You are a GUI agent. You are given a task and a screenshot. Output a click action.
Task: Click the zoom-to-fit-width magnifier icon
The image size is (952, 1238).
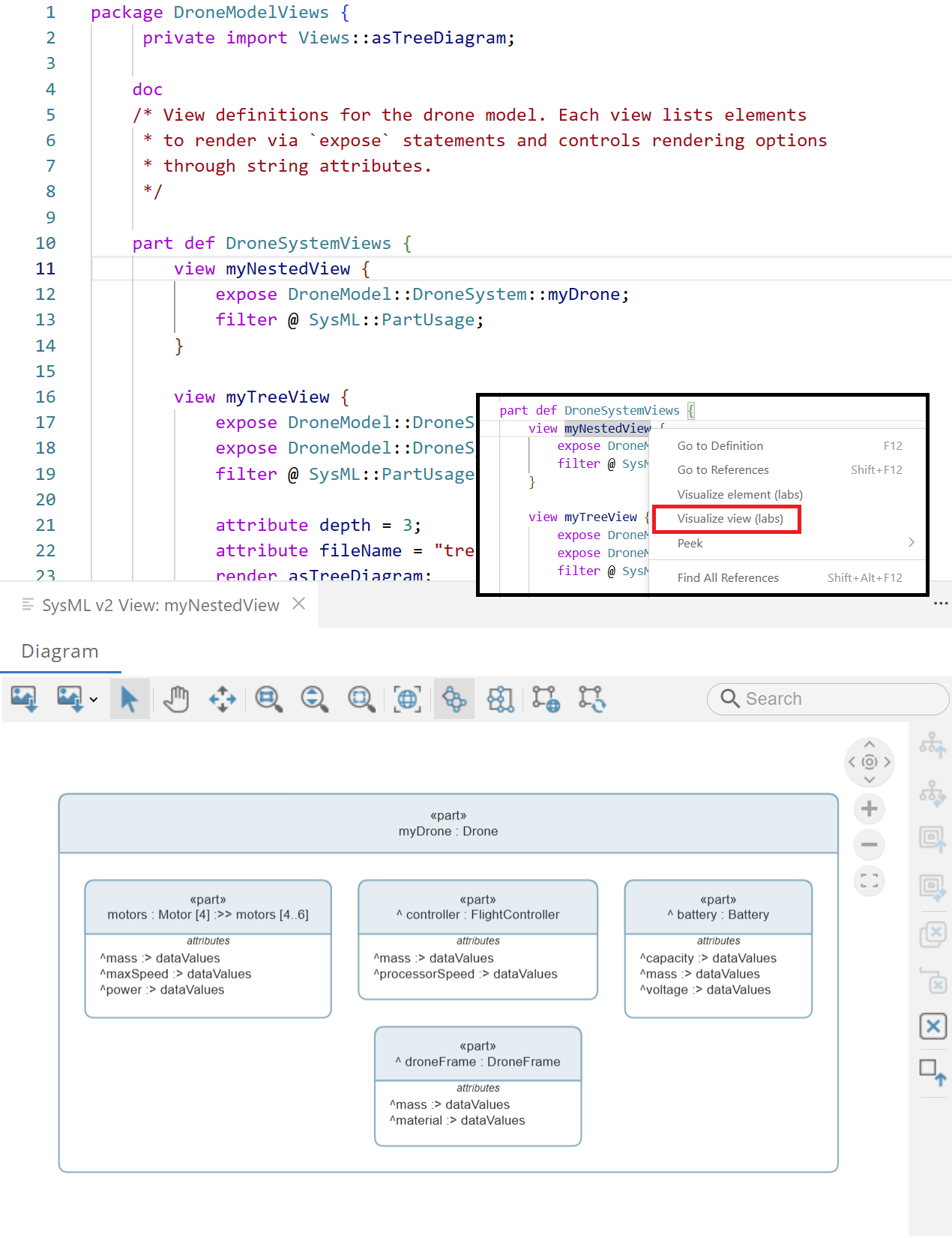[x=268, y=699]
